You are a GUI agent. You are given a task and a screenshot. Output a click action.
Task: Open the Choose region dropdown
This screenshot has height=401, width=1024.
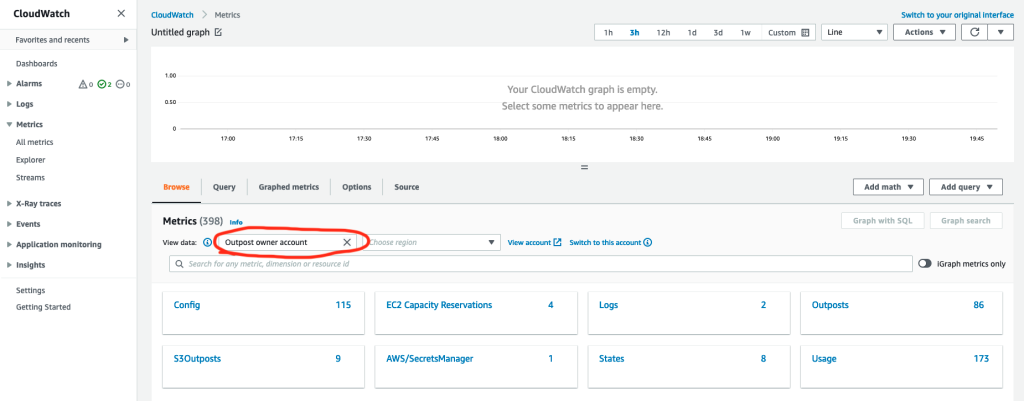pyautogui.click(x=432, y=242)
